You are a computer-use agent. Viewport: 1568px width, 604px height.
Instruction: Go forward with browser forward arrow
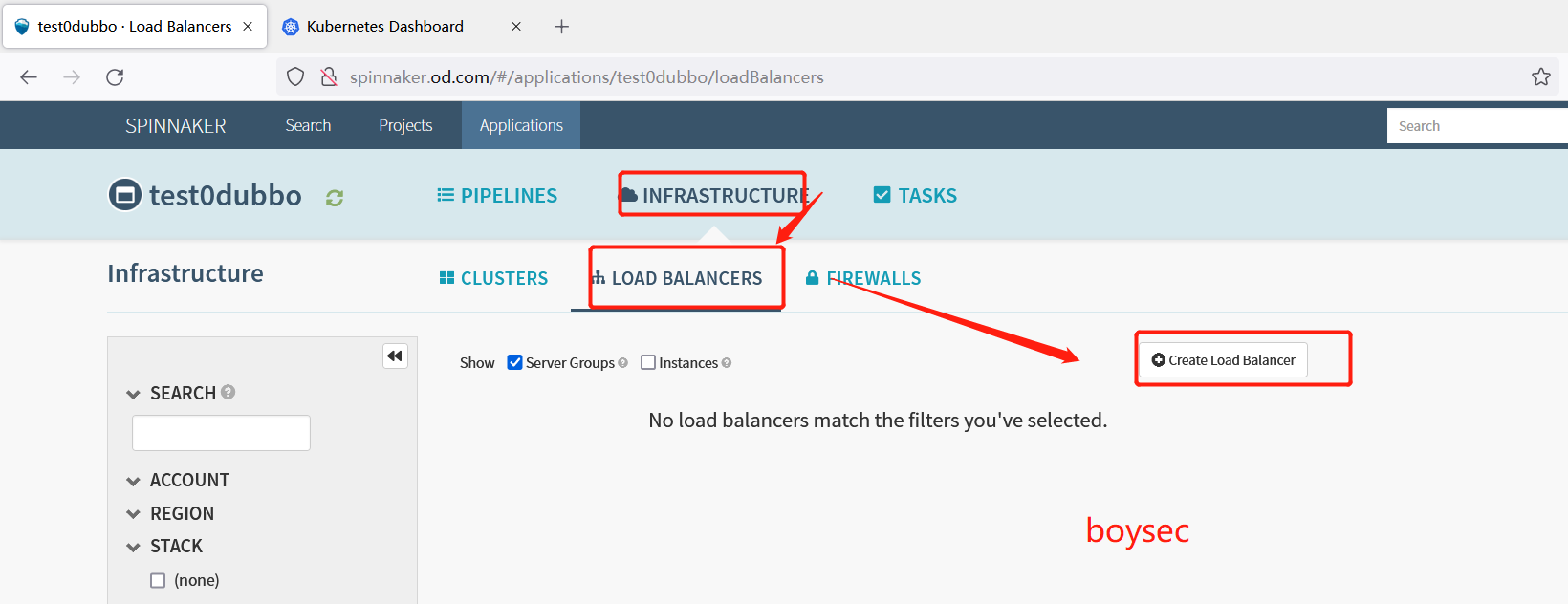click(72, 77)
